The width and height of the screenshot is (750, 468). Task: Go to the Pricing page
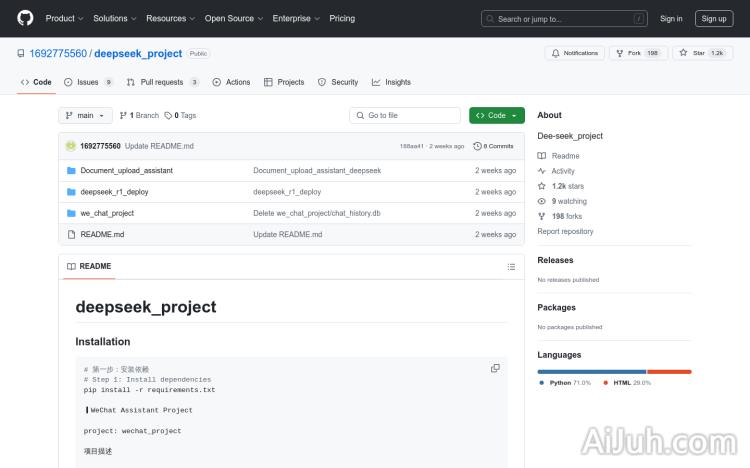[342, 18]
